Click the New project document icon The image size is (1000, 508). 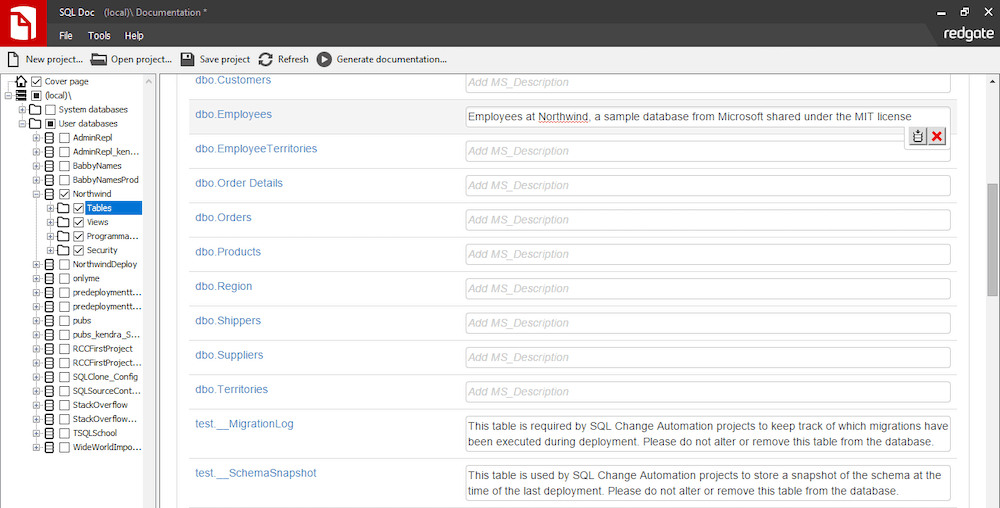click(x=13, y=59)
